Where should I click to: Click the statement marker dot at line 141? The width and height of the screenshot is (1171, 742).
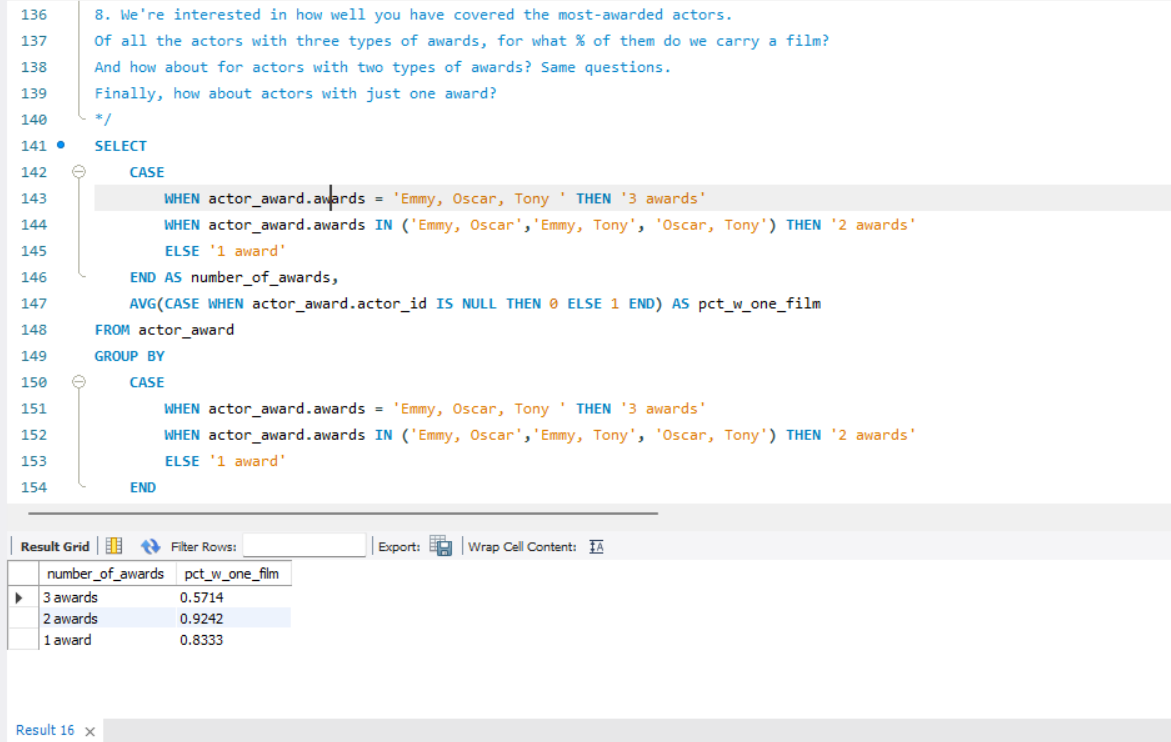click(x=61, y=145)
